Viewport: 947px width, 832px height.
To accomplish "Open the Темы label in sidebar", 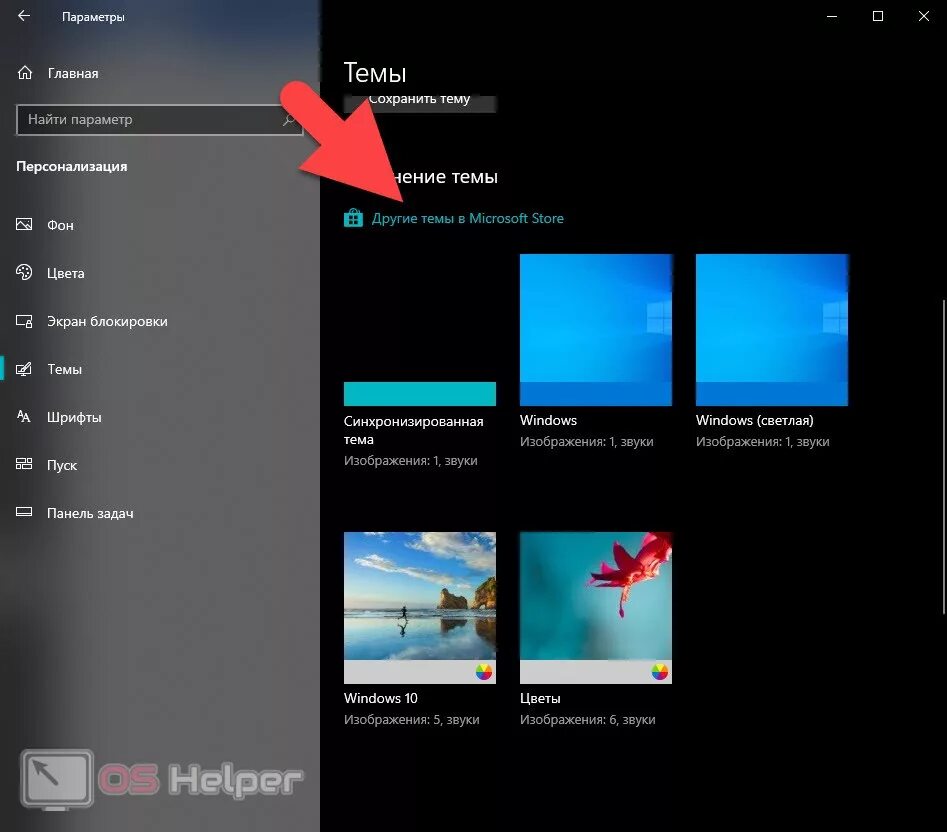I will point(65,369).
